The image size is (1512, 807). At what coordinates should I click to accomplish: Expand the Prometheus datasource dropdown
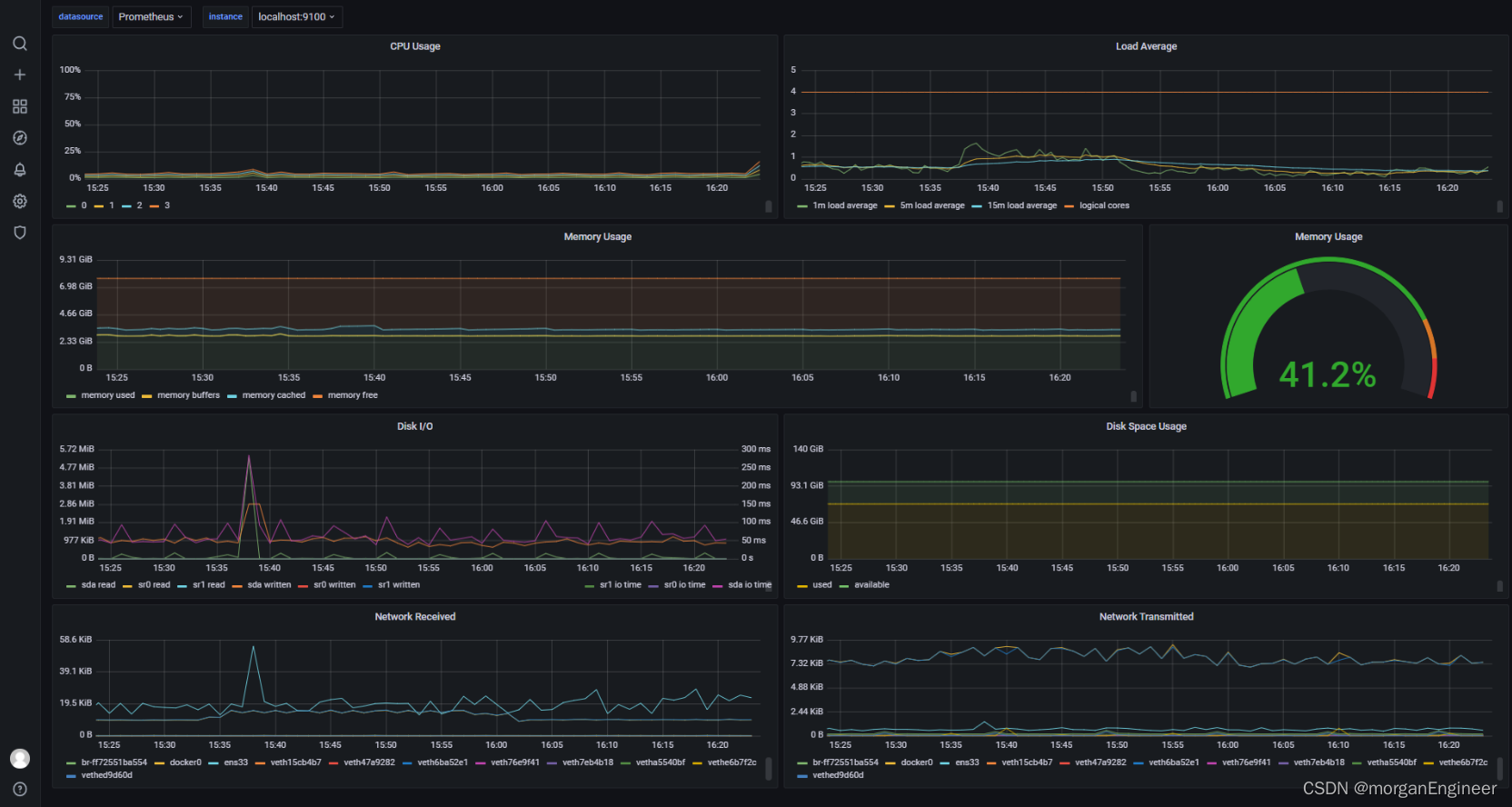point(151,16)
